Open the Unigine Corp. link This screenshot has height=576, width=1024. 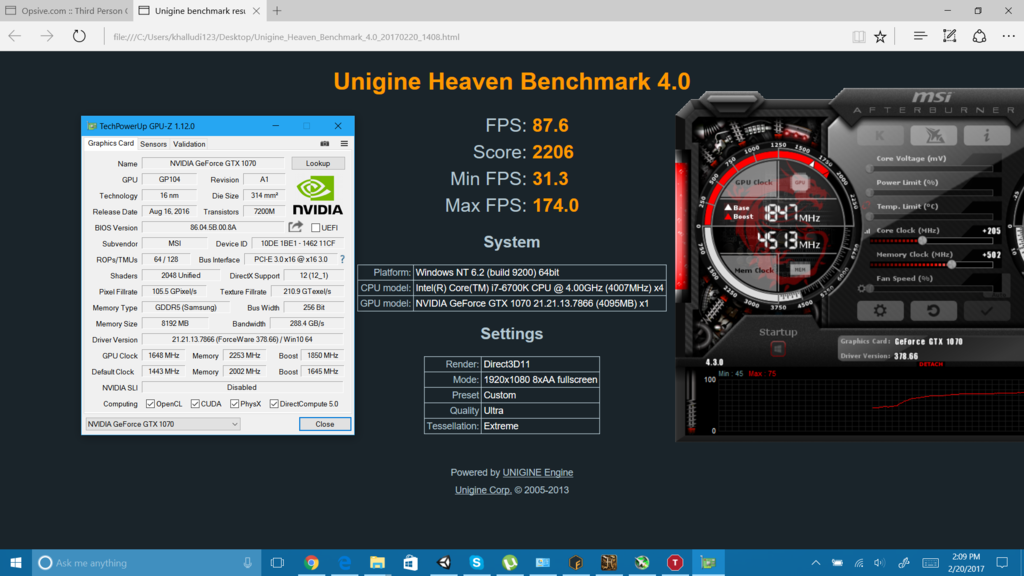[x=483, y=490]
